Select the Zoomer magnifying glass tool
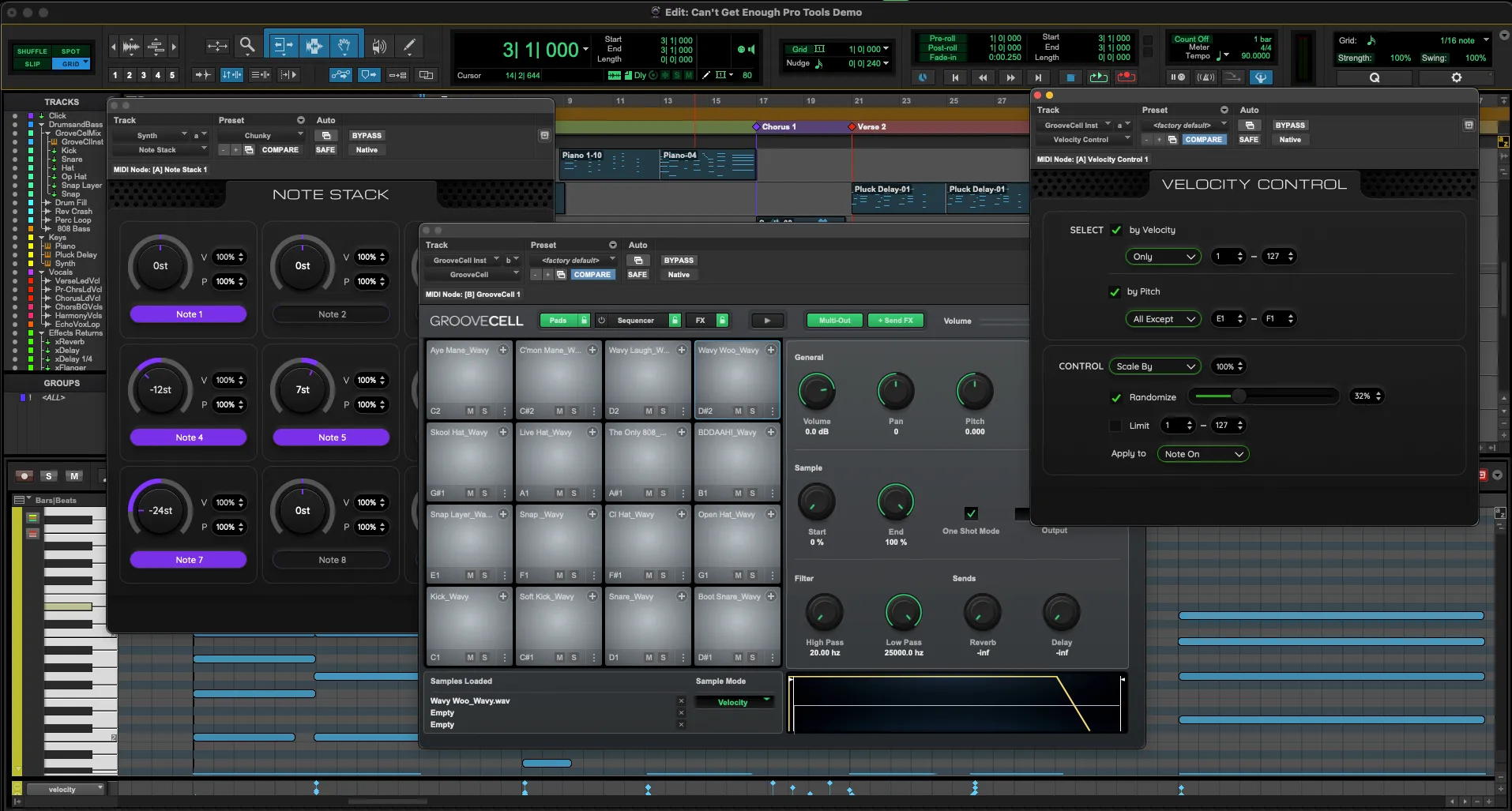 coord(247,46)
